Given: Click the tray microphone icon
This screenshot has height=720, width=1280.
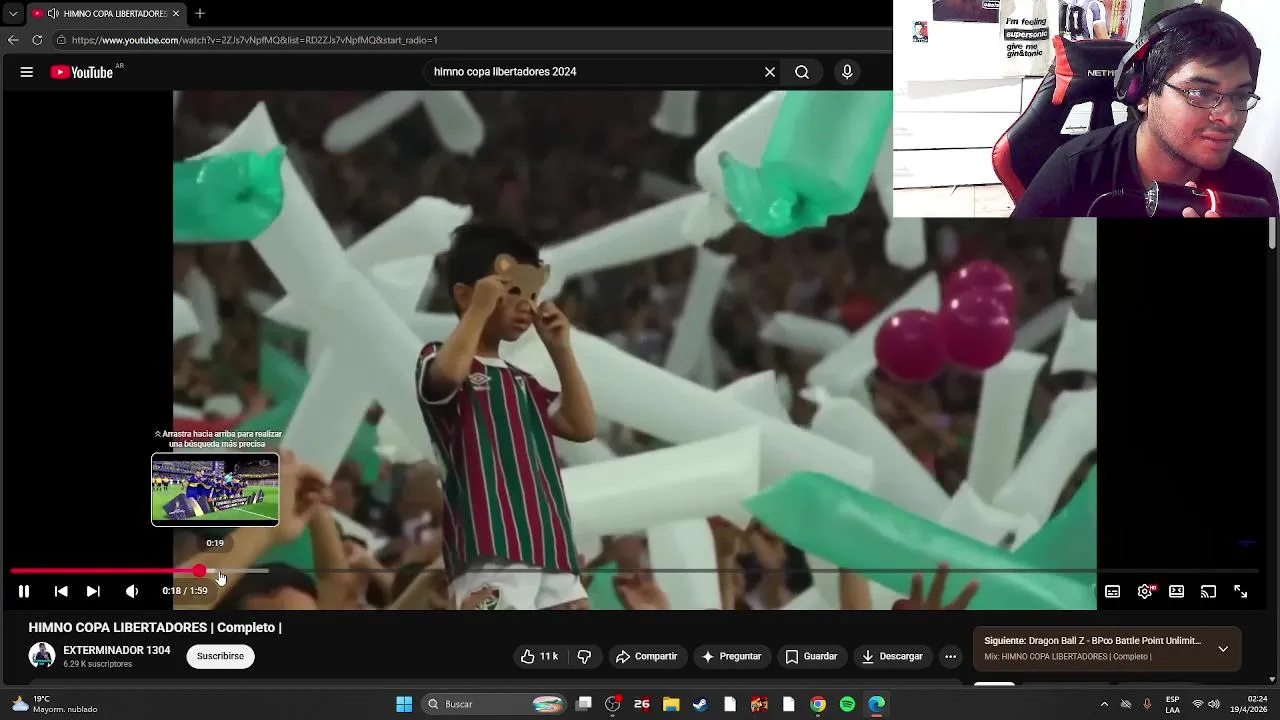Looking at the screenshot, I should click(x=1147, y=704).
